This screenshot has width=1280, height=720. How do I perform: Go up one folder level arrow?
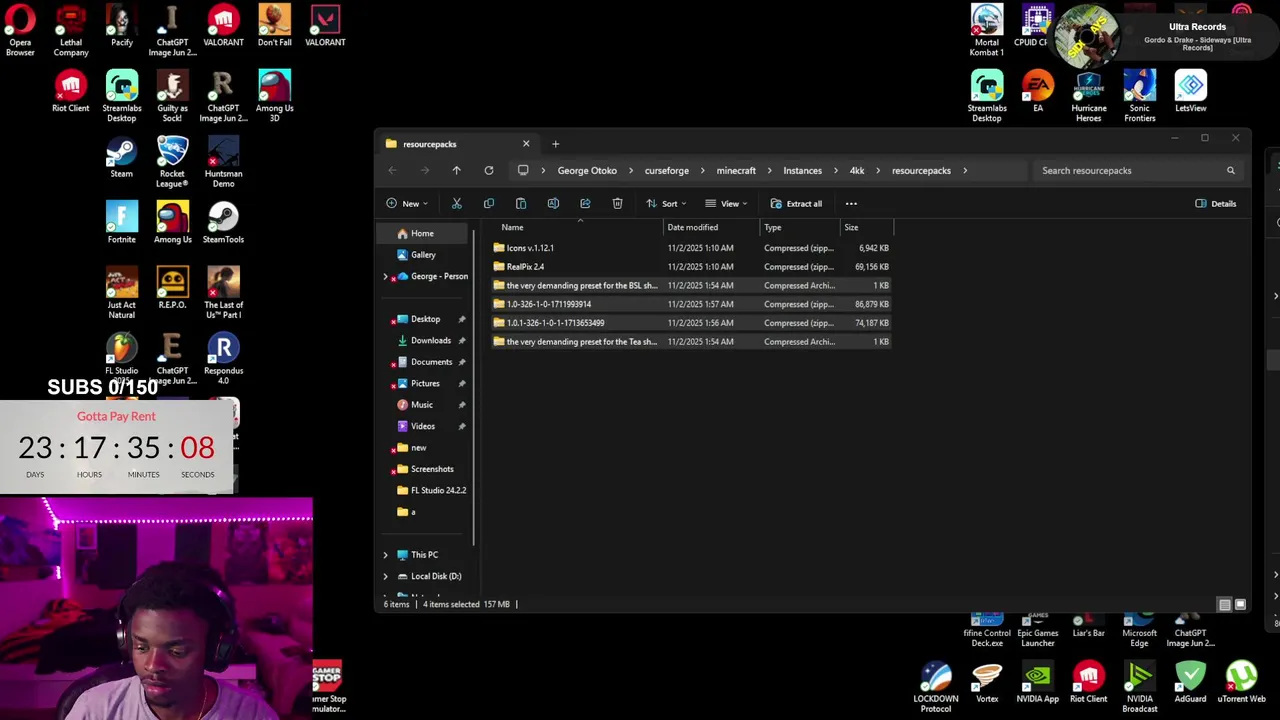point(457,171)
